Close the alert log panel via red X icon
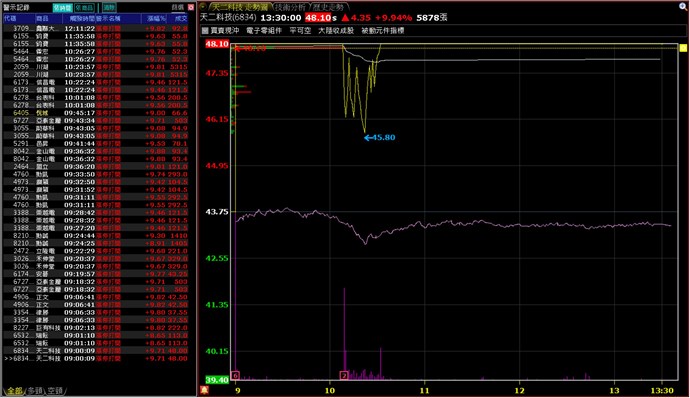 [191, 7]
